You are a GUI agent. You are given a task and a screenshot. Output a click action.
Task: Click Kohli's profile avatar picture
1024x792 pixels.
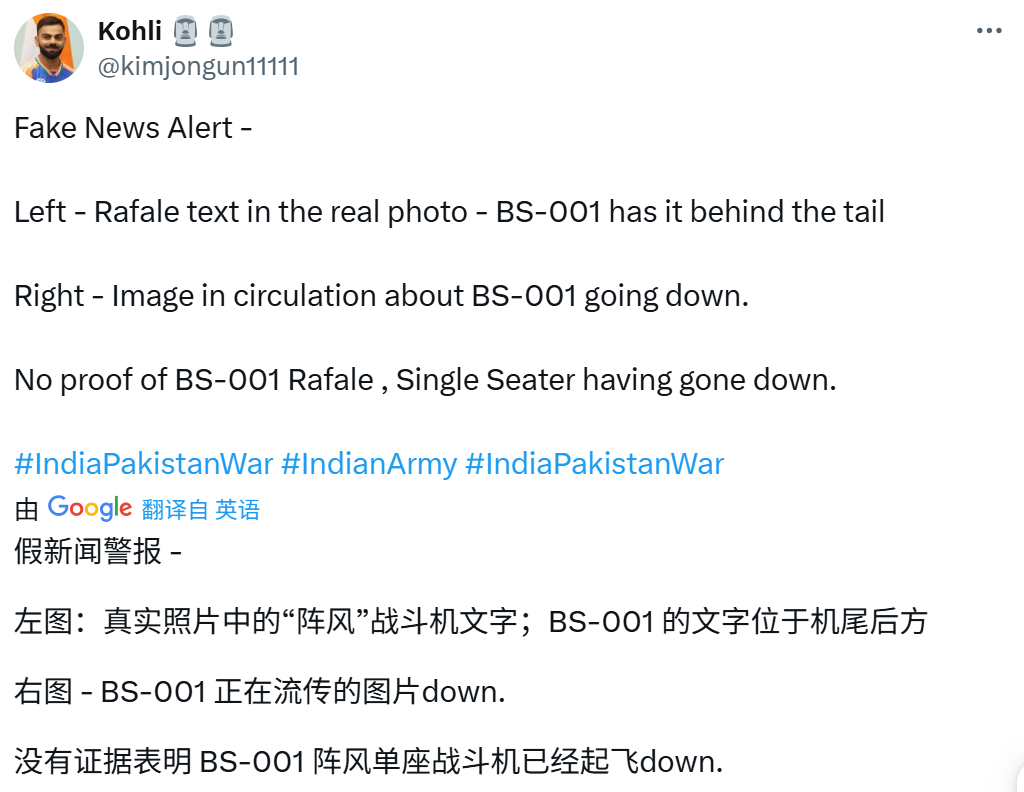tap(49, 48)
